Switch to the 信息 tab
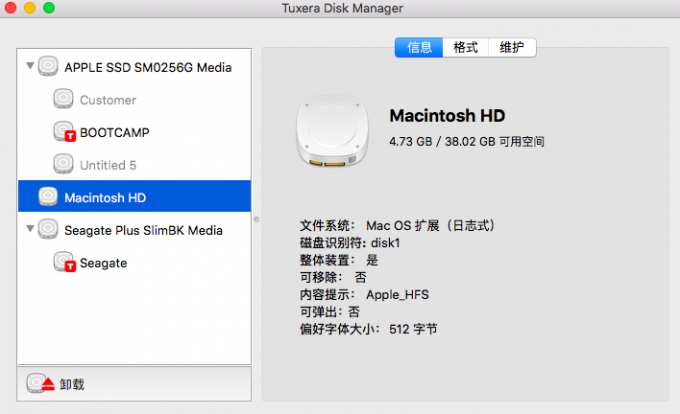The height and width of the screenshot is (414, 680). click(419, 47)
